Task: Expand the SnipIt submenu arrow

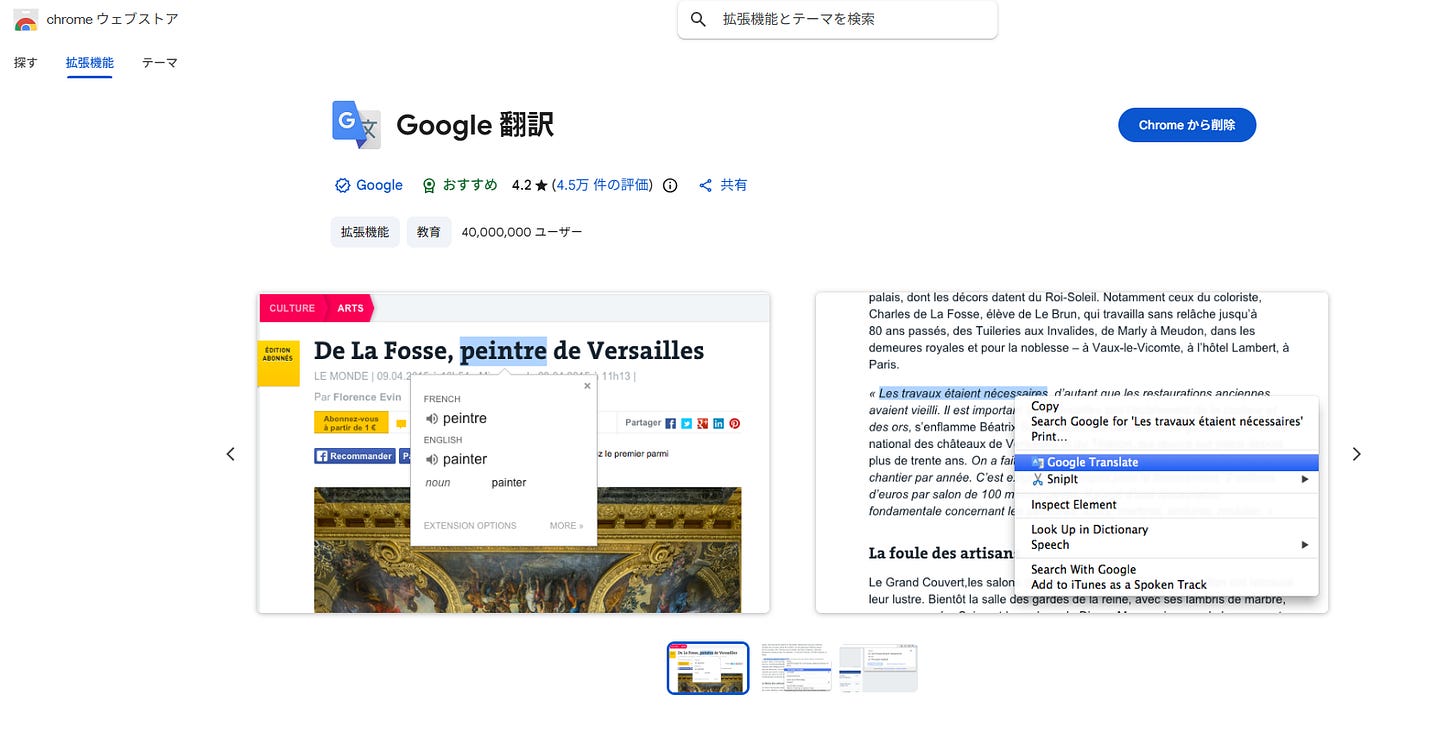Action: coord(1305,479)
